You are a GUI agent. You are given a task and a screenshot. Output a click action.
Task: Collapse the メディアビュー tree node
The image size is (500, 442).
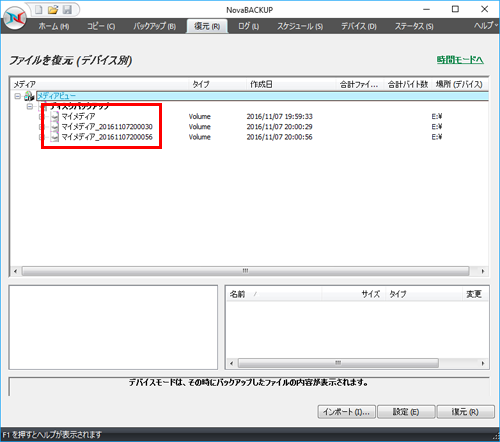[x=18, y=96]
